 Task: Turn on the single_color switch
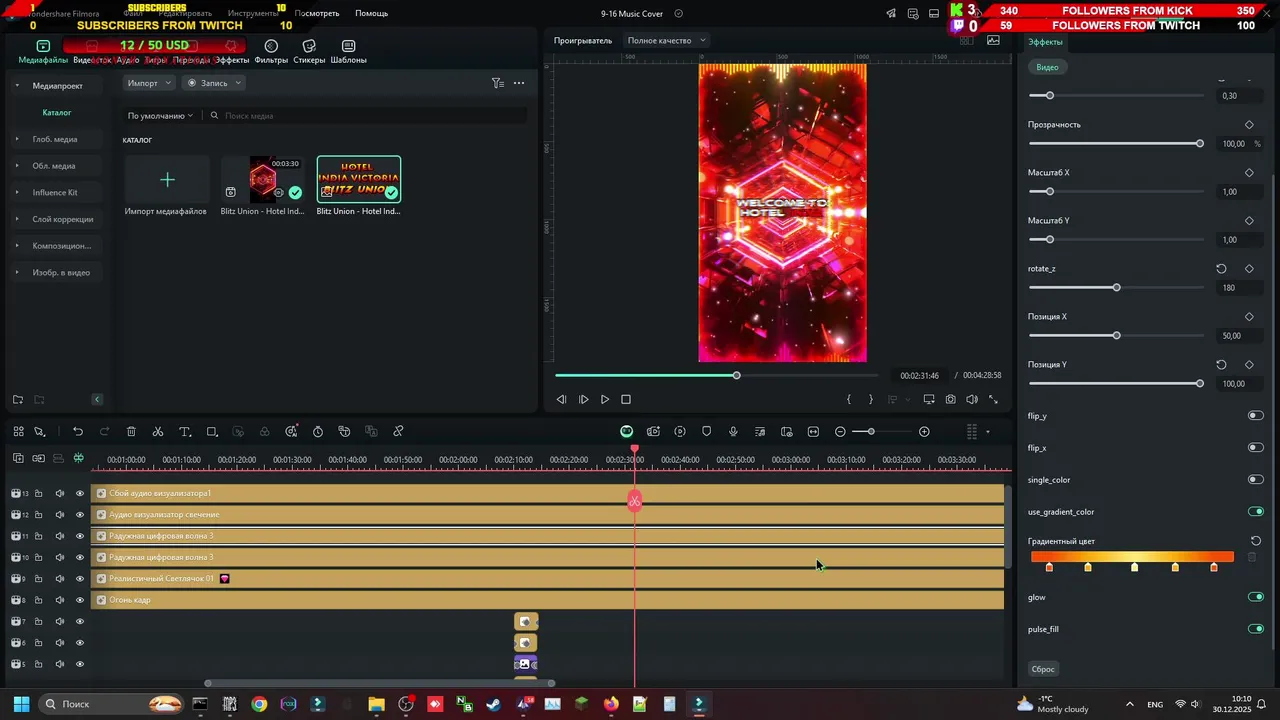click(1256, 479)
